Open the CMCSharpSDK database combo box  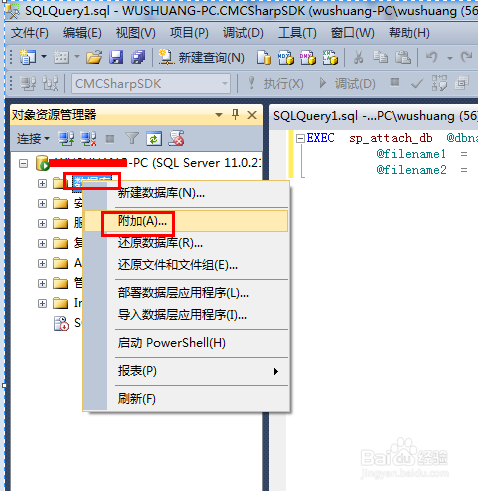(x=151, y=84)
